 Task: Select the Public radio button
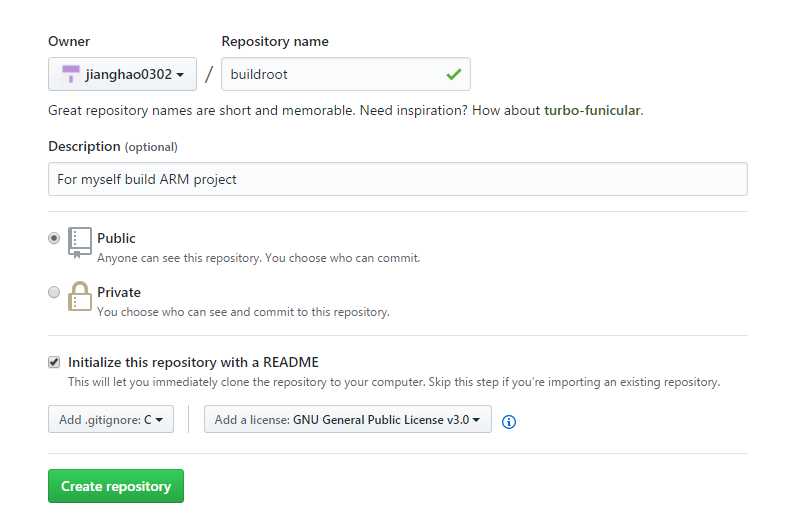point(54,238)
